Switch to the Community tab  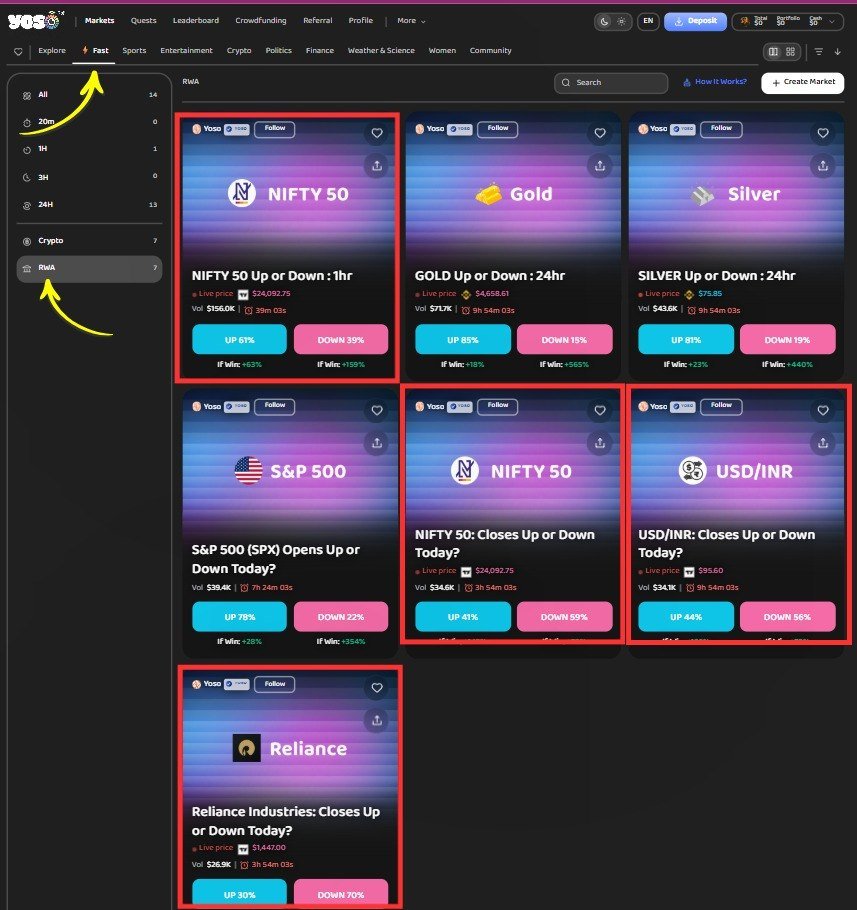490,51
